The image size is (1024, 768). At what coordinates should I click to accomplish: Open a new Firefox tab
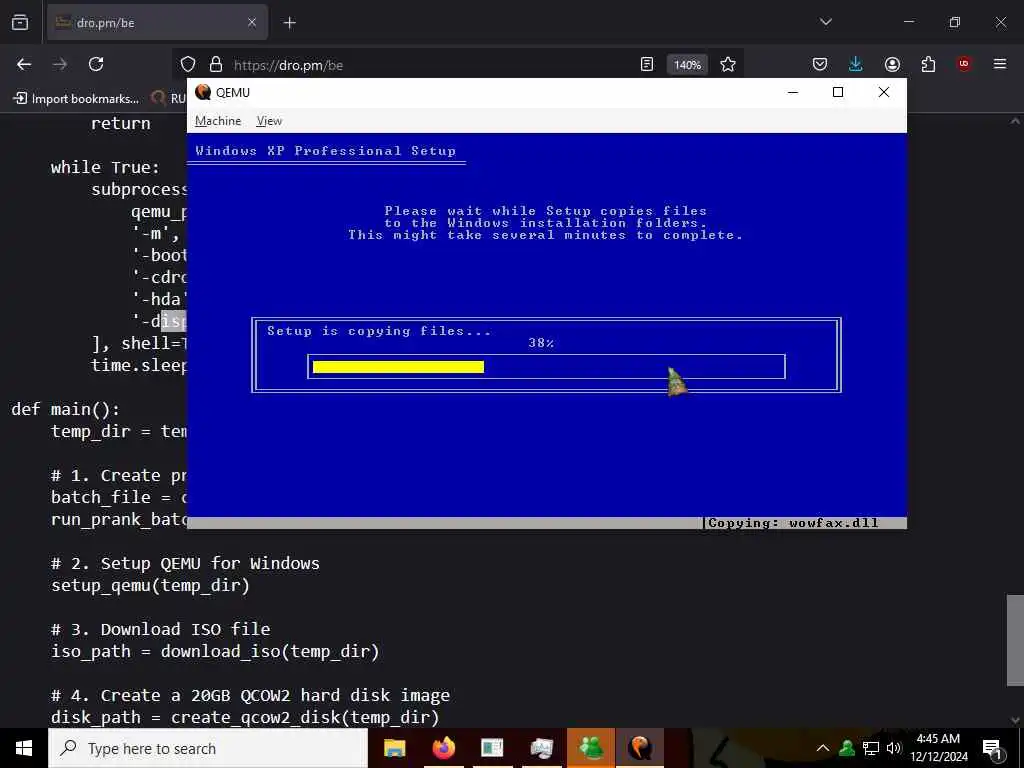coord(289,23)
